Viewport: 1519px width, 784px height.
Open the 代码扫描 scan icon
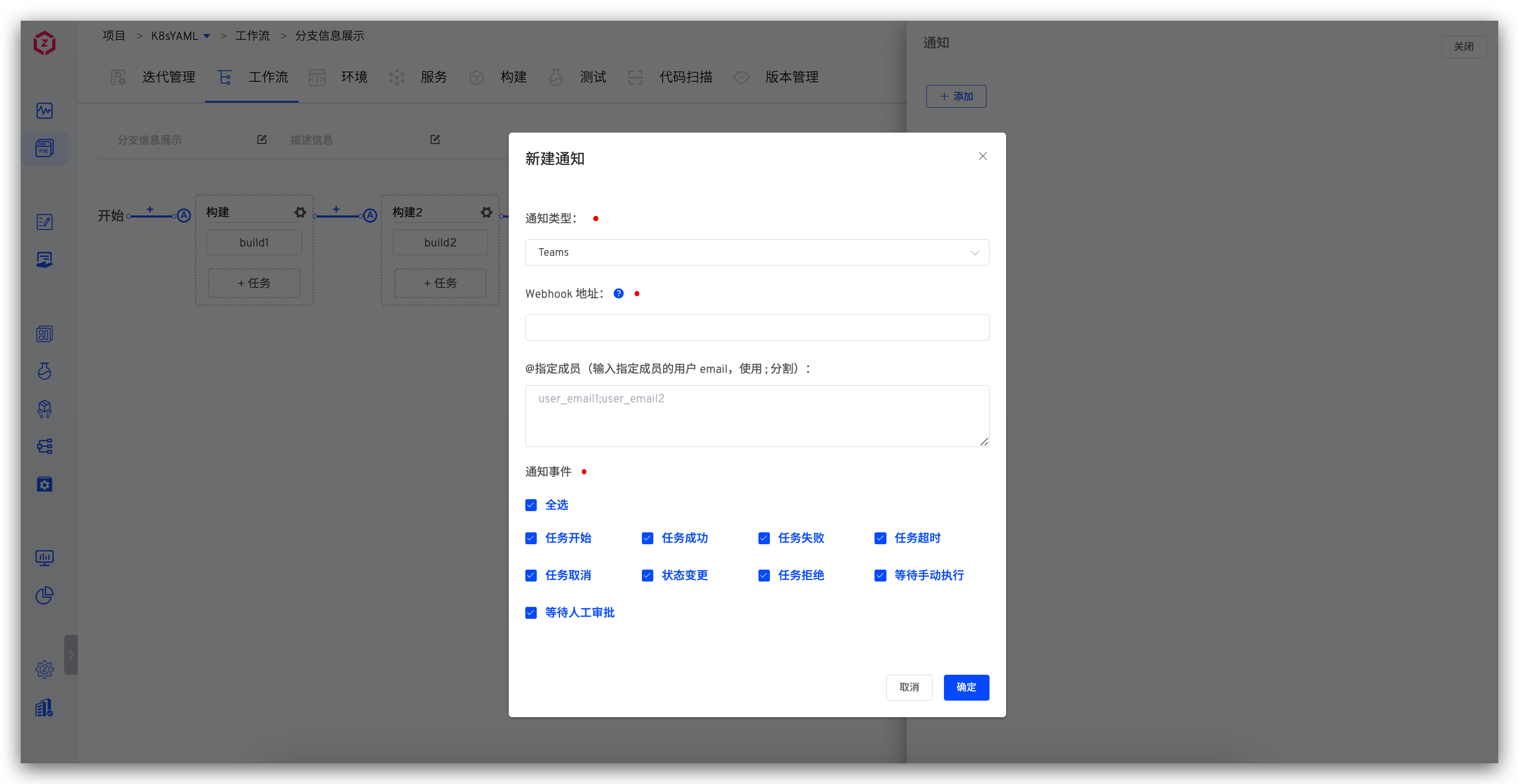635,77
